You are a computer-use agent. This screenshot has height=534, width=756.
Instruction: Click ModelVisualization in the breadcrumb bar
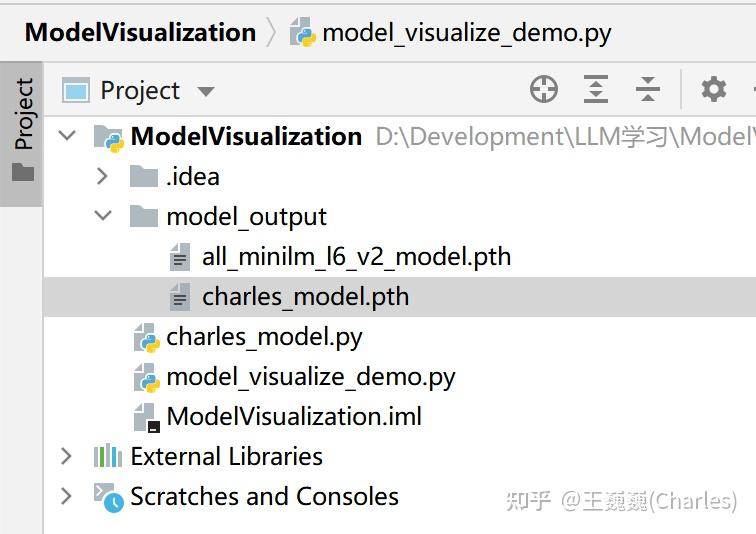click(x=140, y=32)
